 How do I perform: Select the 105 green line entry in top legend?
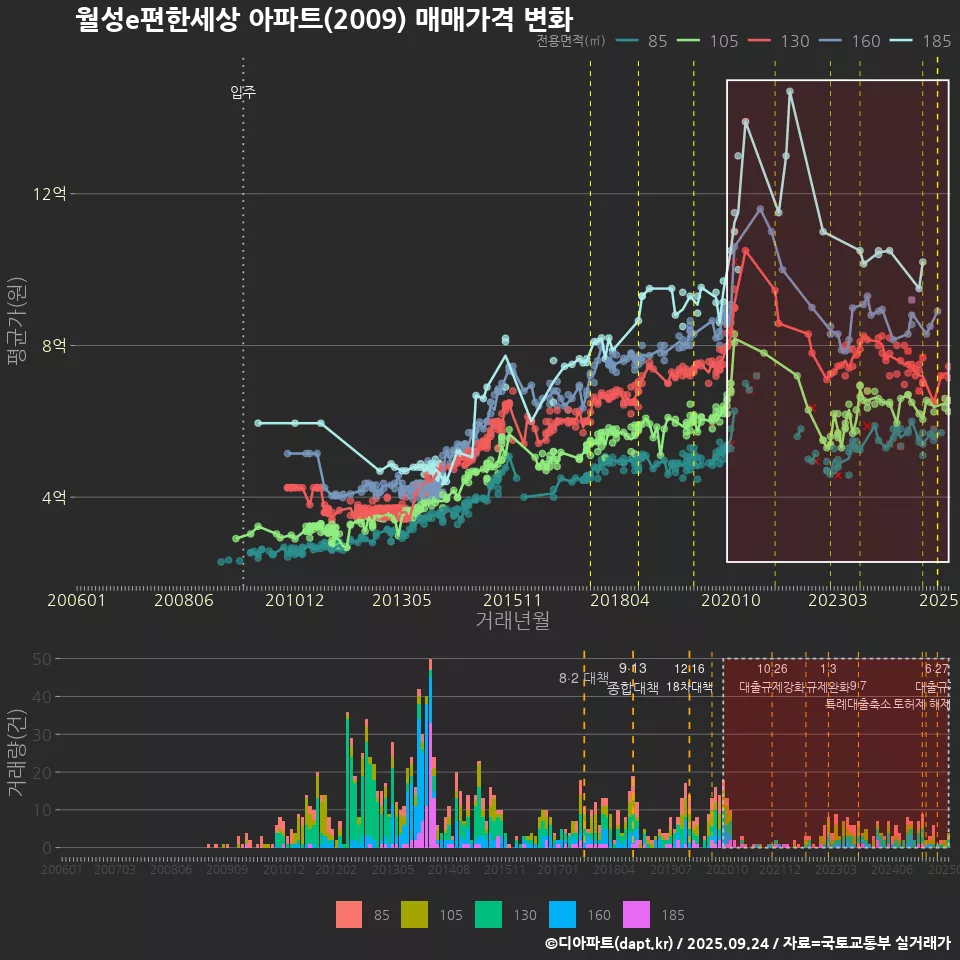708,41
